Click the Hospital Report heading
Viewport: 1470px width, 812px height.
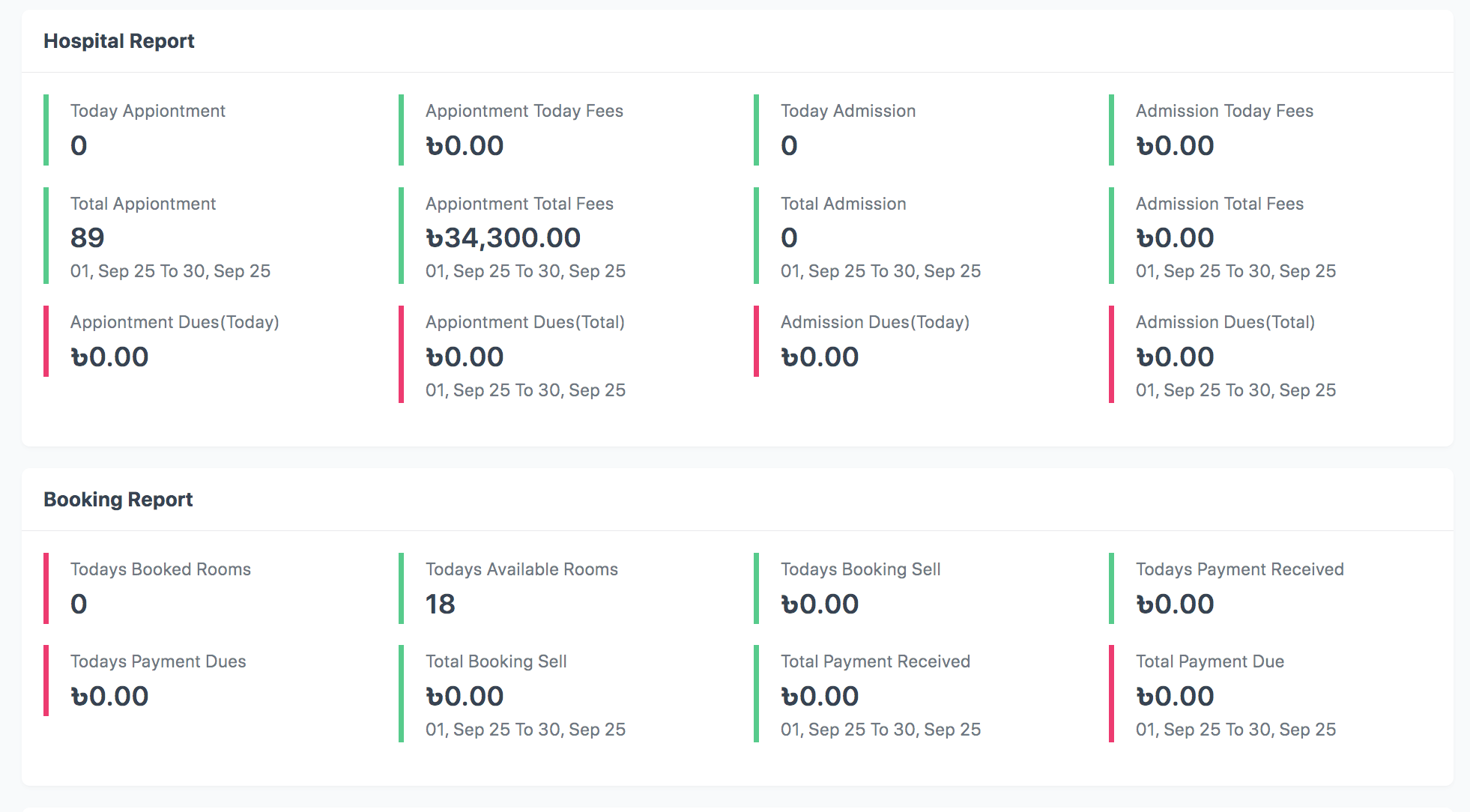(118, 41)
